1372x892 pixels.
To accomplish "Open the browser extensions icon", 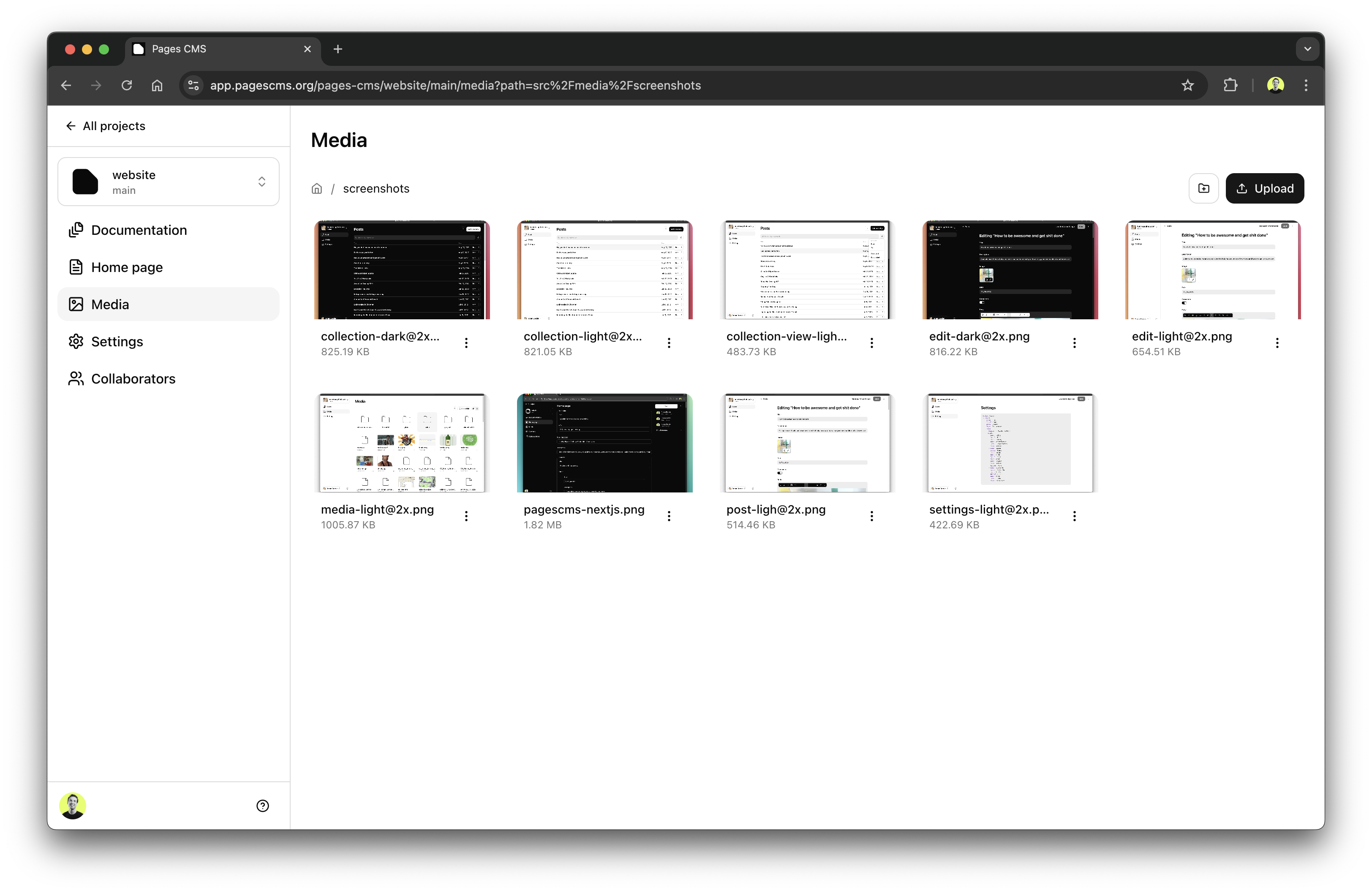I will click(1230, 85).
